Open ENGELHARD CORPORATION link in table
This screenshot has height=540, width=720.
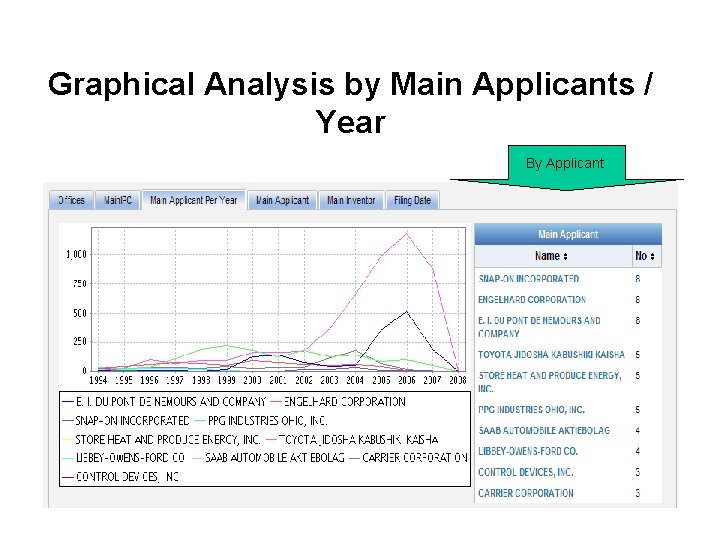click(532, 300)
